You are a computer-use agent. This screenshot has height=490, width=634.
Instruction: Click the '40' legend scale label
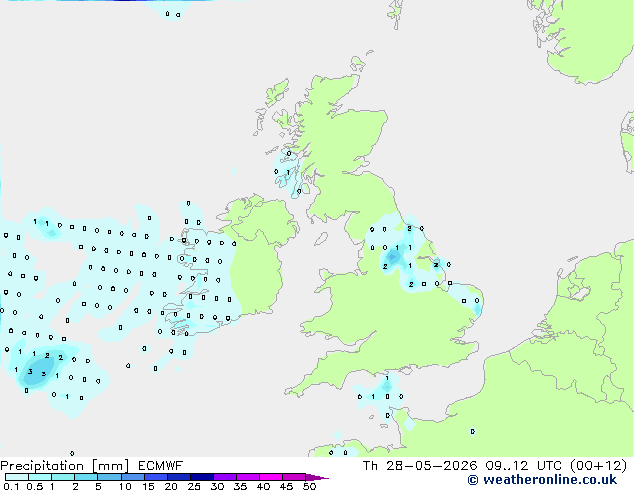(263, 486)
